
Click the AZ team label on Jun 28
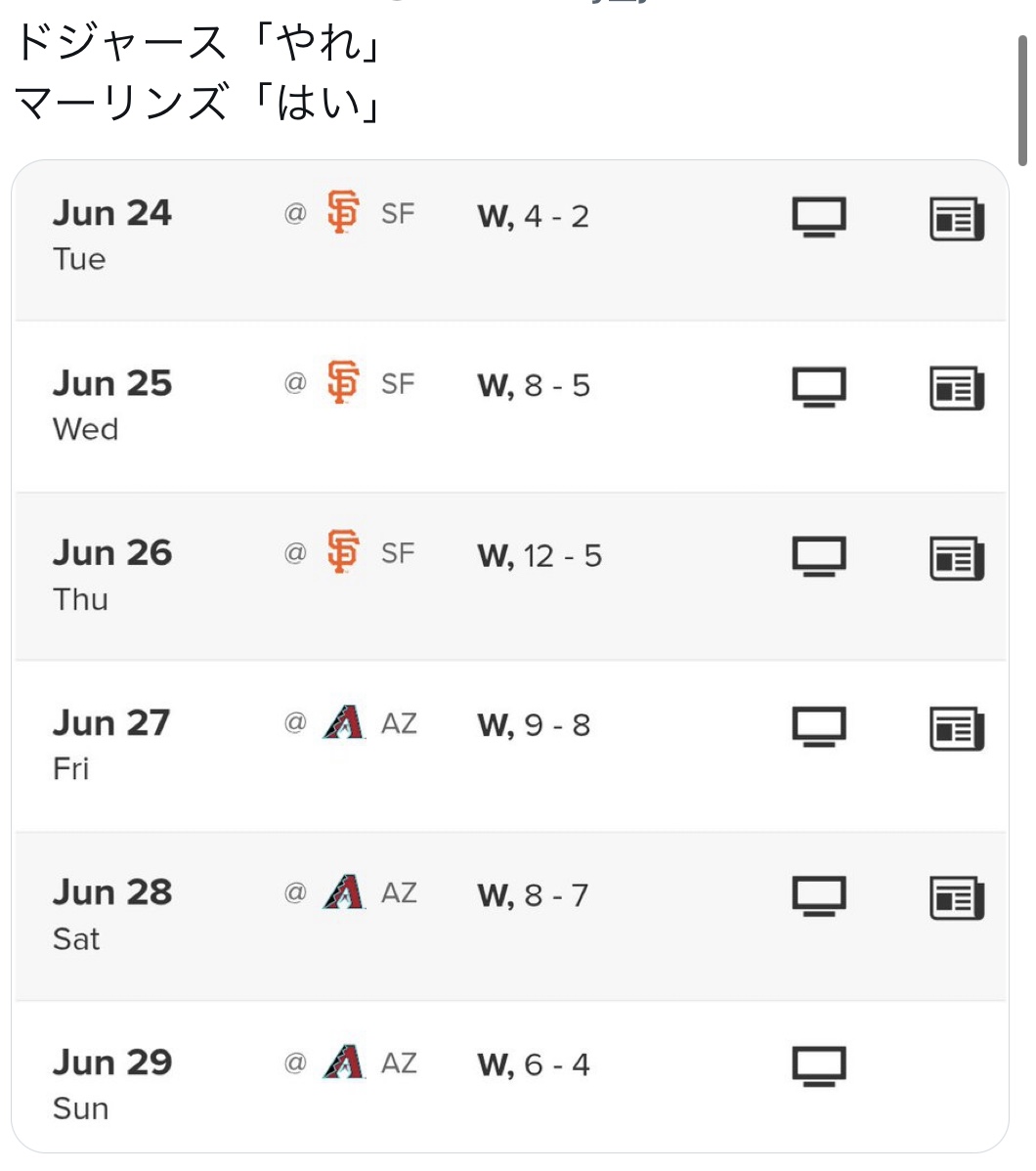[x=399, y=892]
